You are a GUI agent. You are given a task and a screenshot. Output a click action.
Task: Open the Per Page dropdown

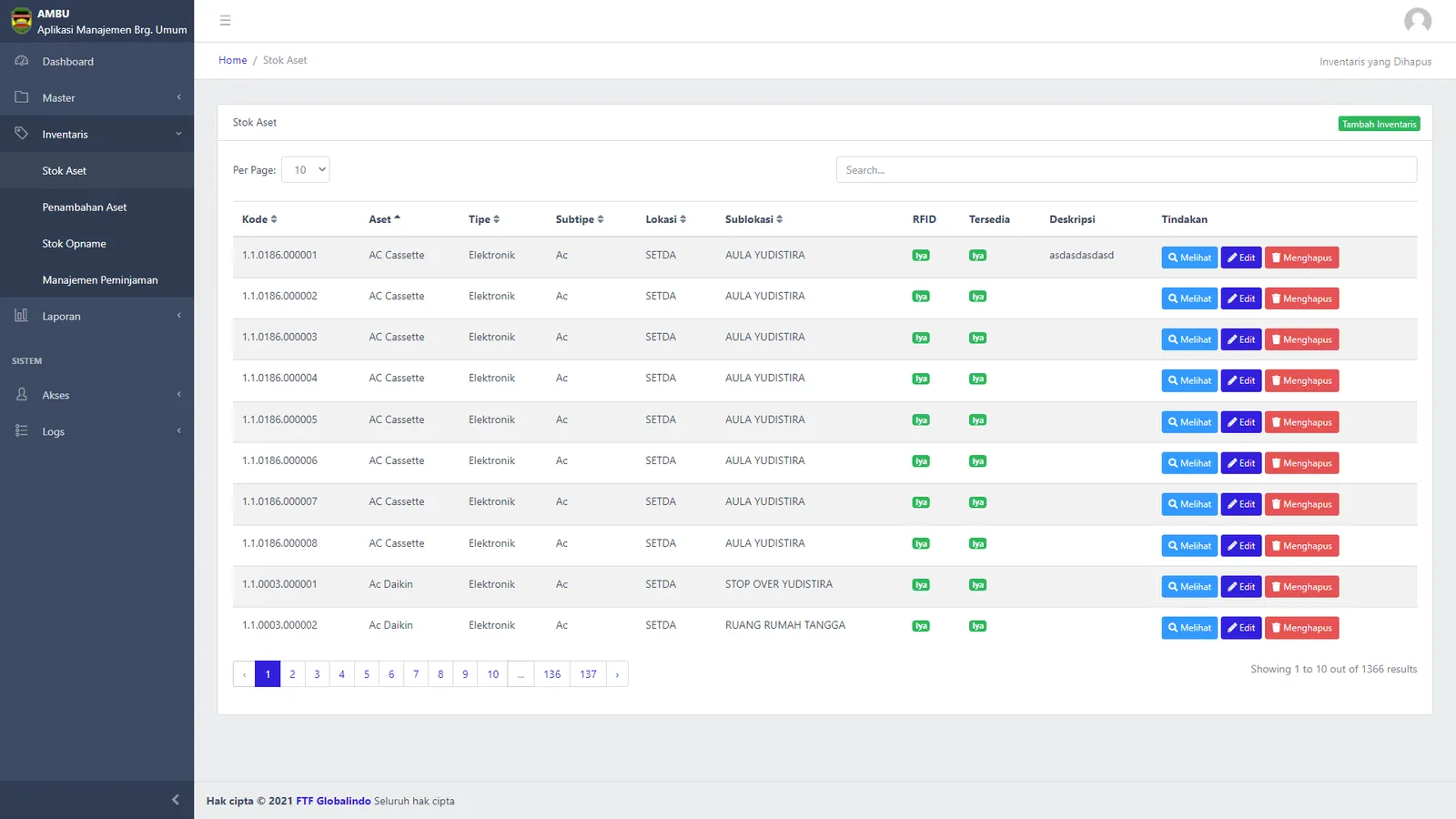306,170
